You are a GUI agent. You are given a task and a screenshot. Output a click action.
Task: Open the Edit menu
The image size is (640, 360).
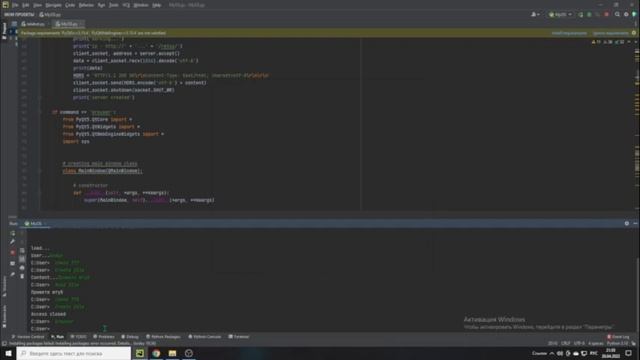pos(25,5)
